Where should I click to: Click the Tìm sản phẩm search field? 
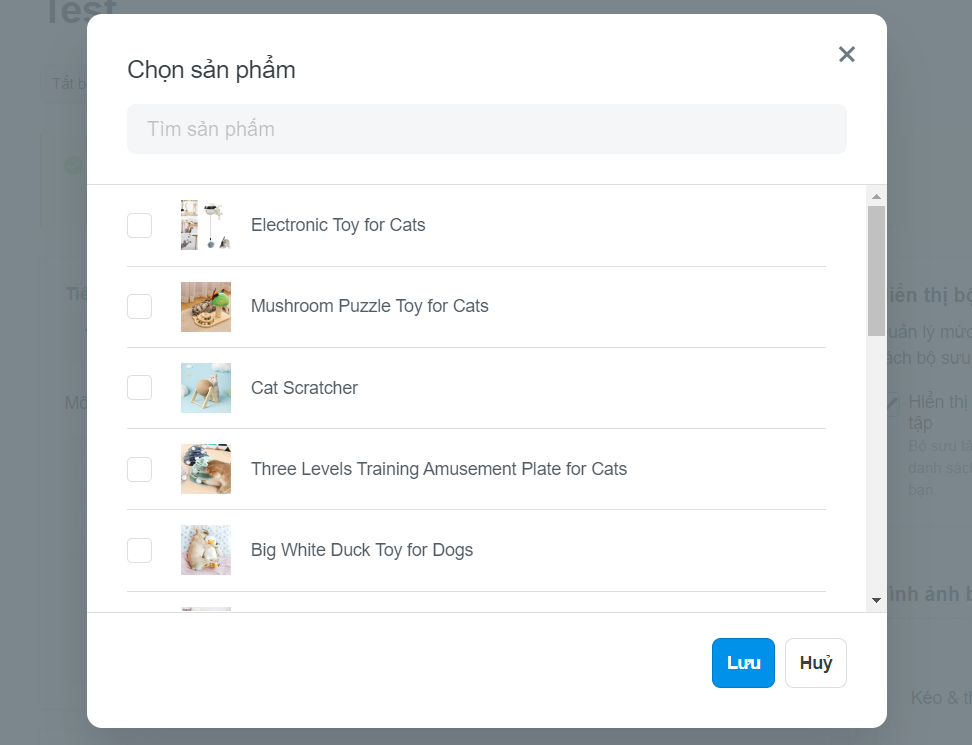tap(487, 129)
